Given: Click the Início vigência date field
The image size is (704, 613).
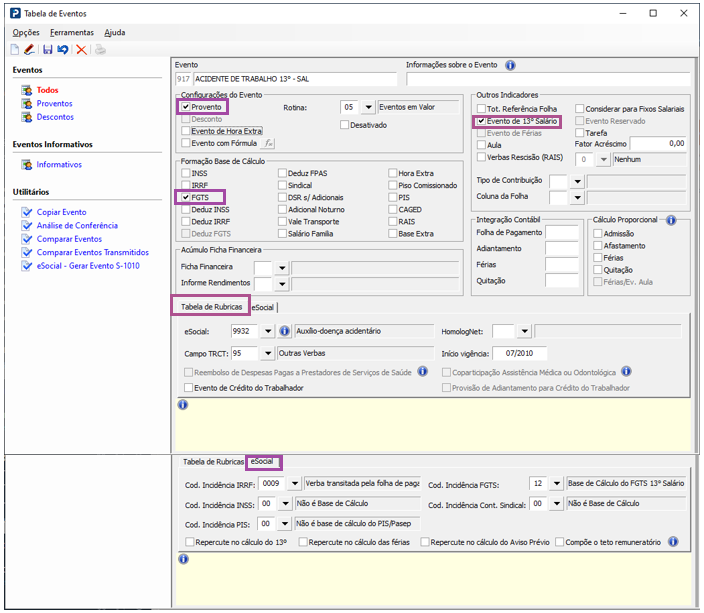Looking at the screenshot, I should [519, 353].
